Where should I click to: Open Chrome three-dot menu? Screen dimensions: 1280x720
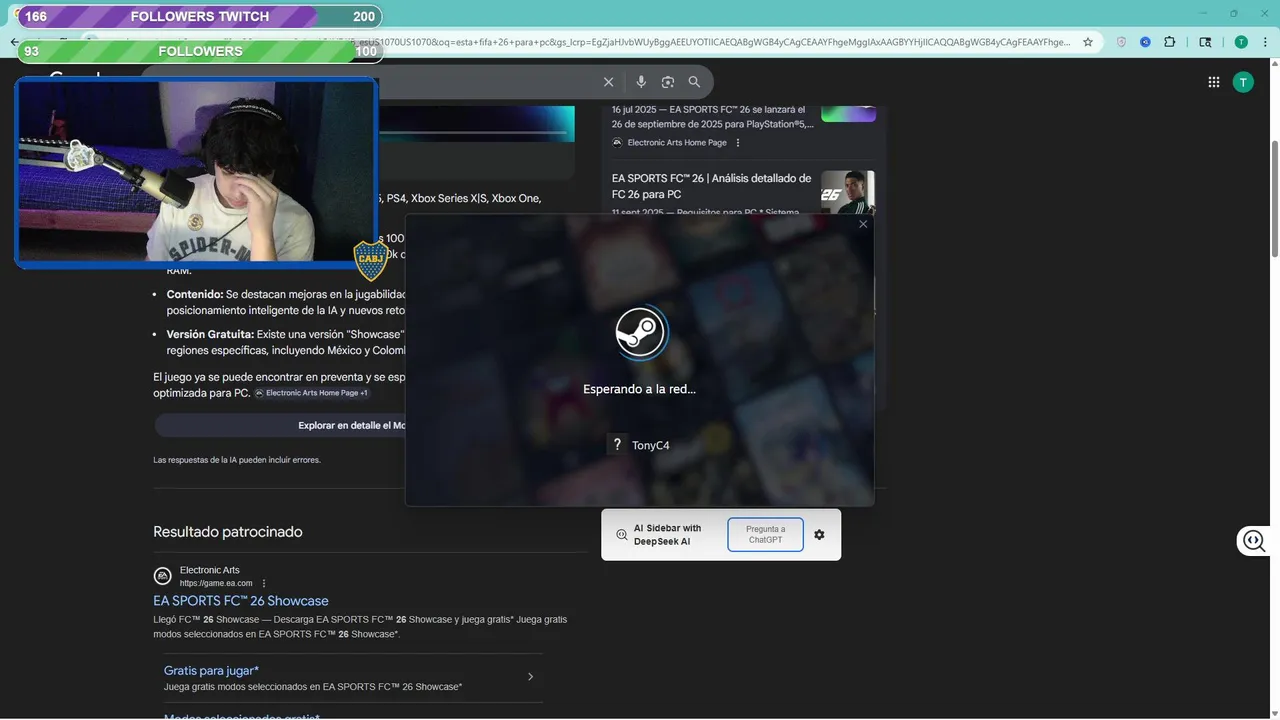point(1265,42)
